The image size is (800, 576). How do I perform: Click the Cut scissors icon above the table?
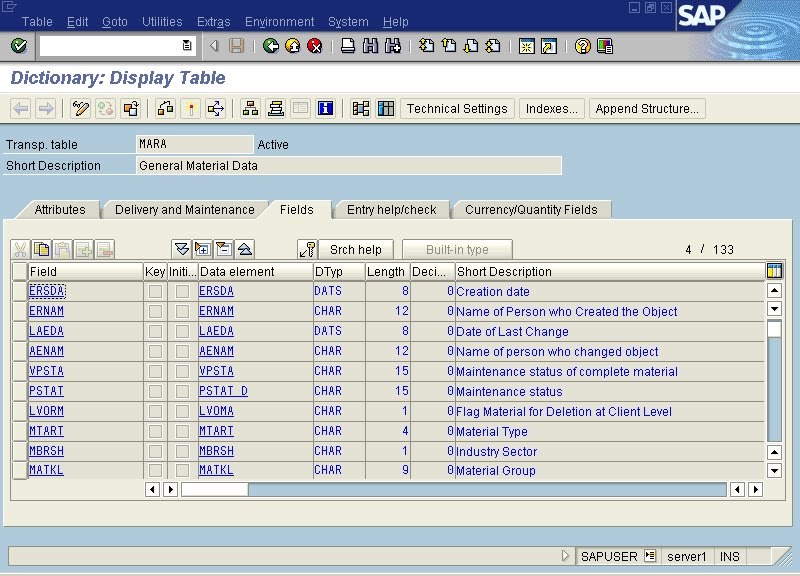point(20,249)
